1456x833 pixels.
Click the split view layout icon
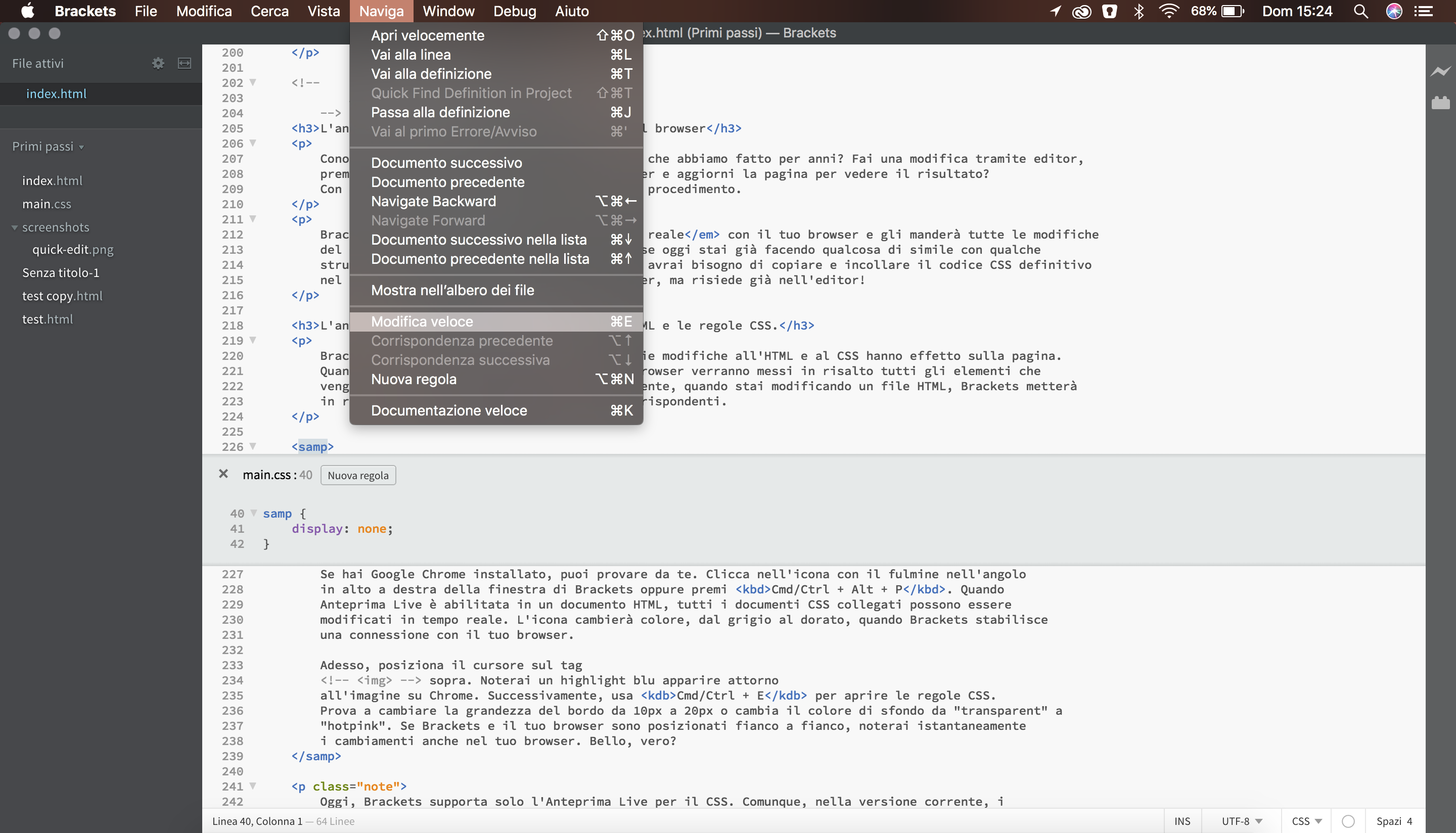pyautogui.click(x=184, y=63)
